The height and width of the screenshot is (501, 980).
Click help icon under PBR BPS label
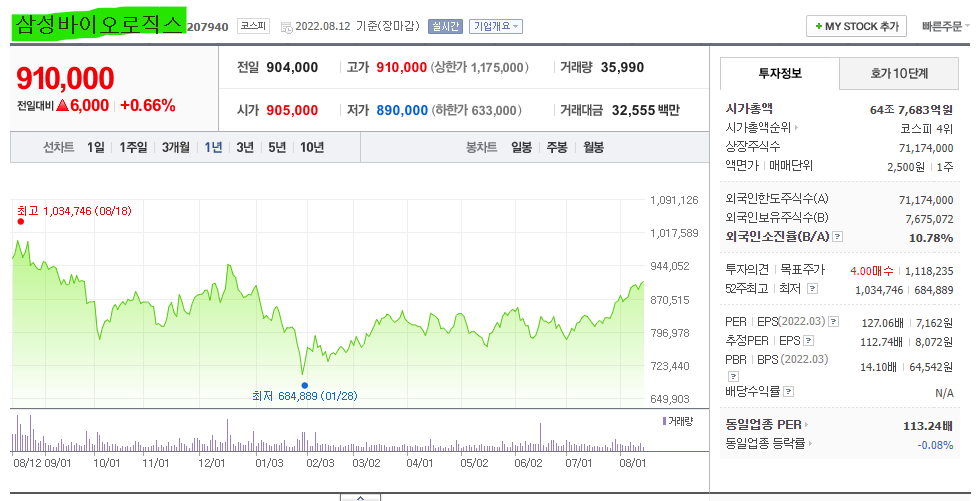(x=733, y=376)
